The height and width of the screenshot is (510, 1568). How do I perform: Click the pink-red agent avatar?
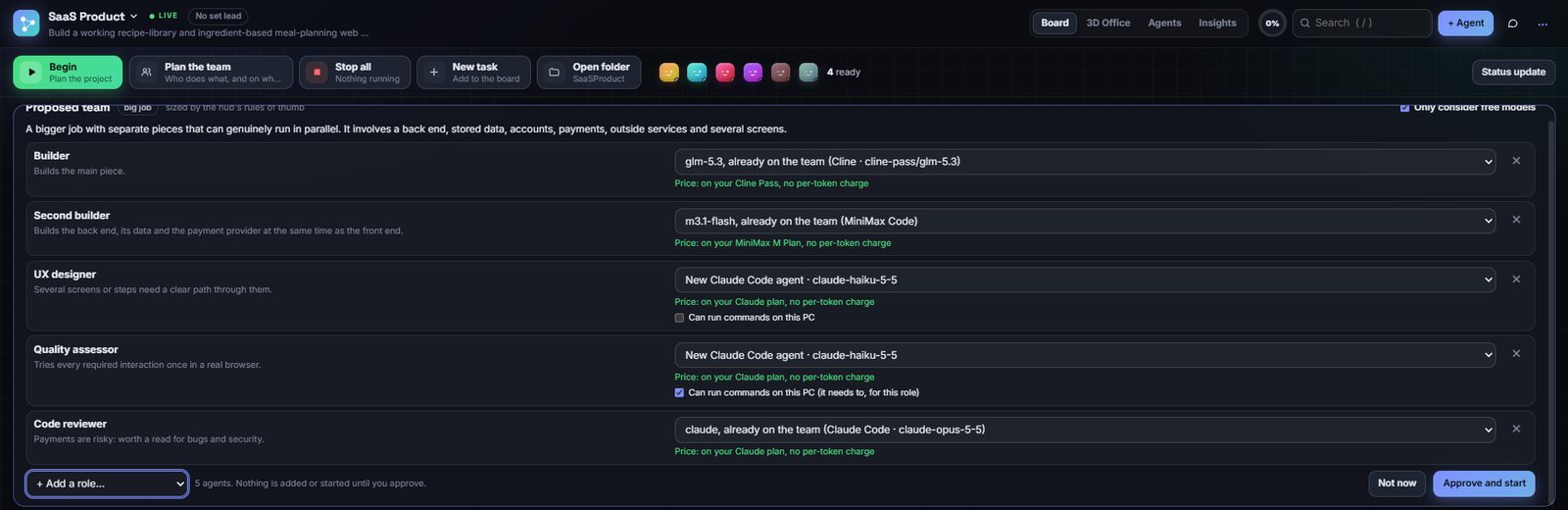[725, 72]
